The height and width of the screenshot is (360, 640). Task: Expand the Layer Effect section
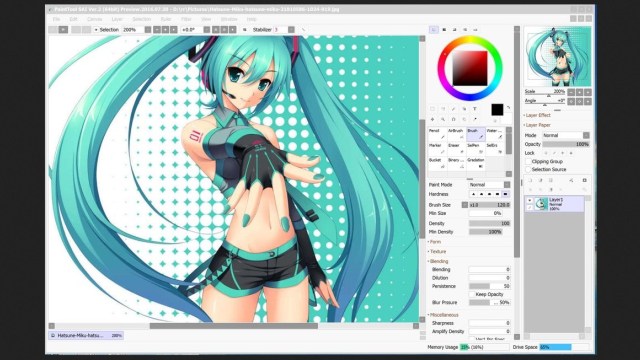tap(537, 116)
